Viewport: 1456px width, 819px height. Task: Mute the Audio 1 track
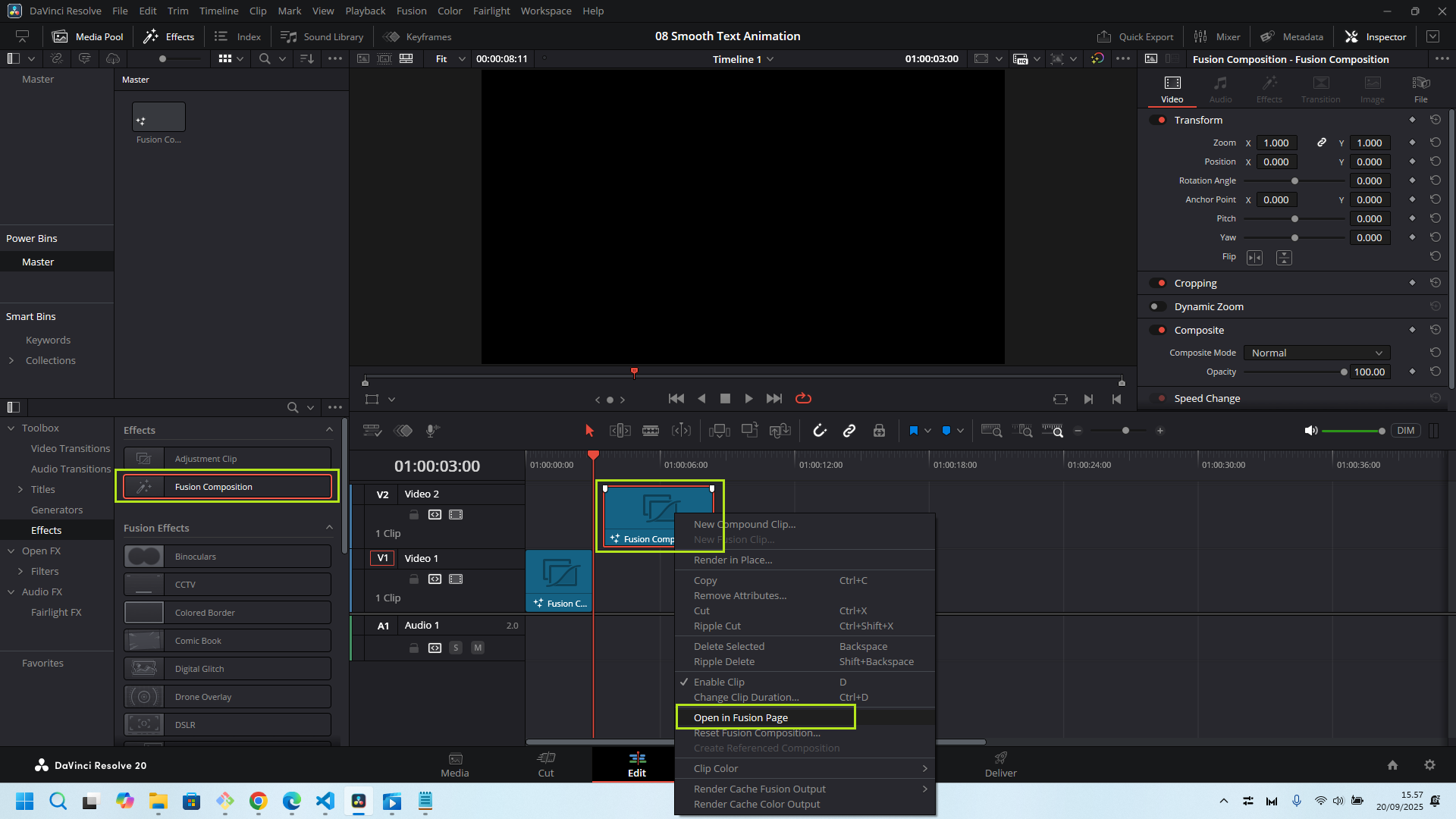point(478,648)
